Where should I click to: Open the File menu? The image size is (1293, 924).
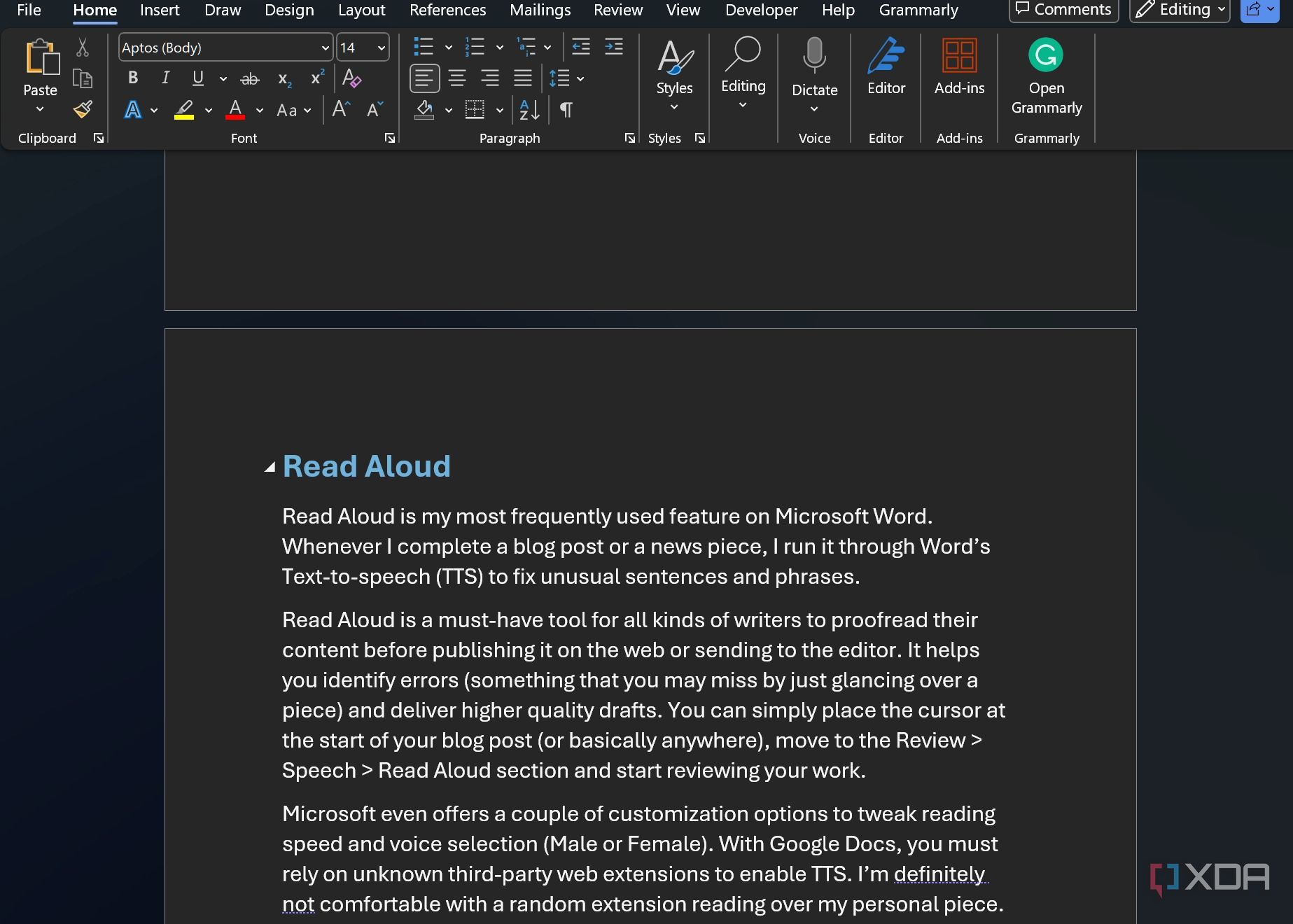(29, 10)
